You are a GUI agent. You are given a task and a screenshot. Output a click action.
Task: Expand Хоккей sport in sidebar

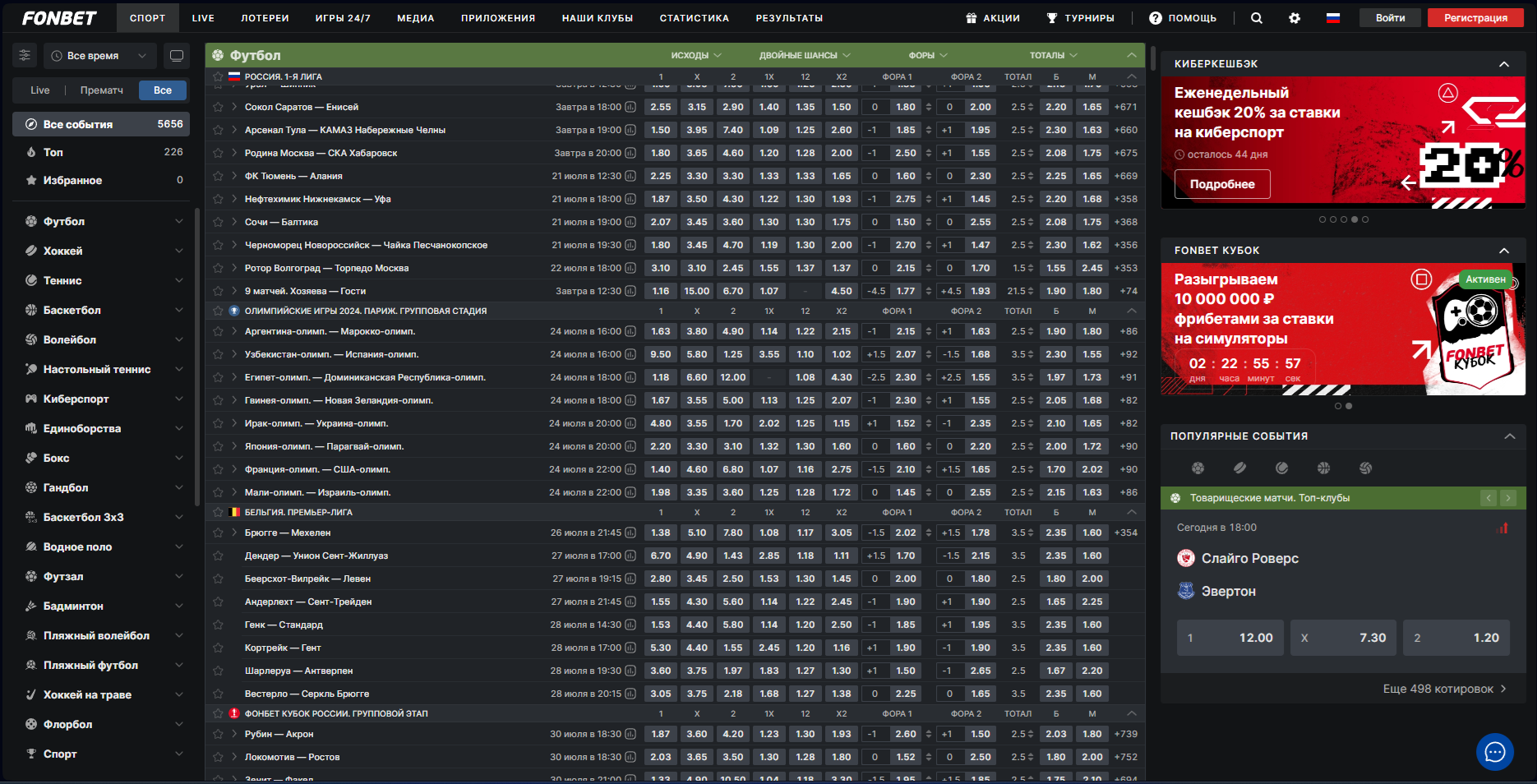179,251
